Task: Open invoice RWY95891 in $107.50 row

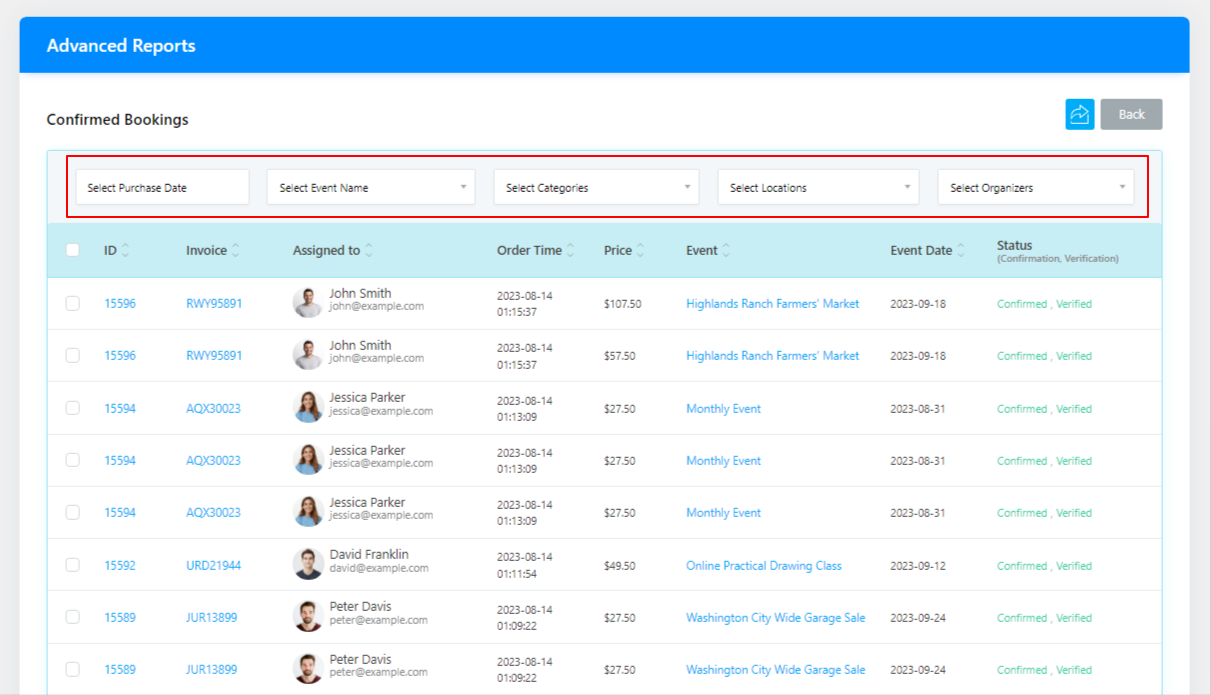Action: (214, 304)
